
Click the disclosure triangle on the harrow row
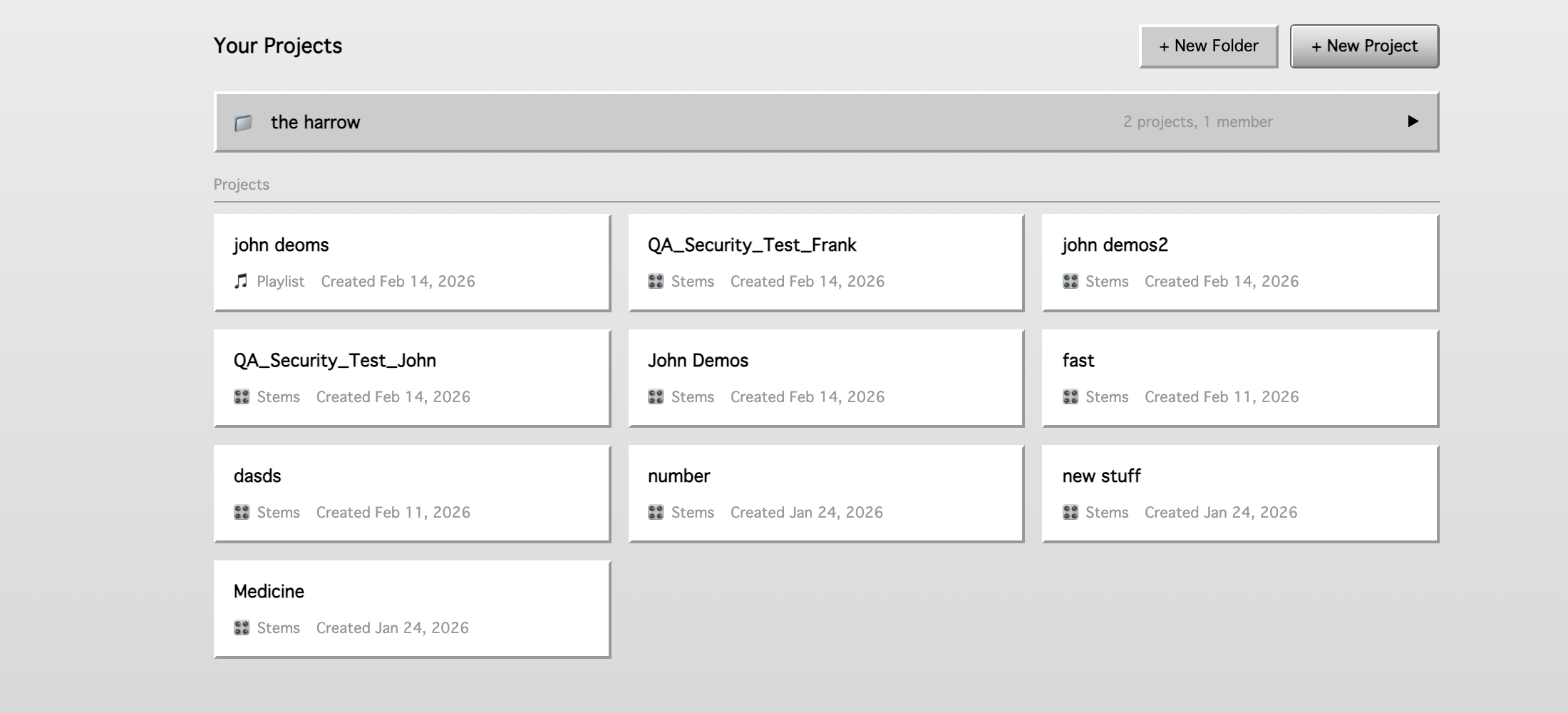(1413, 122)
